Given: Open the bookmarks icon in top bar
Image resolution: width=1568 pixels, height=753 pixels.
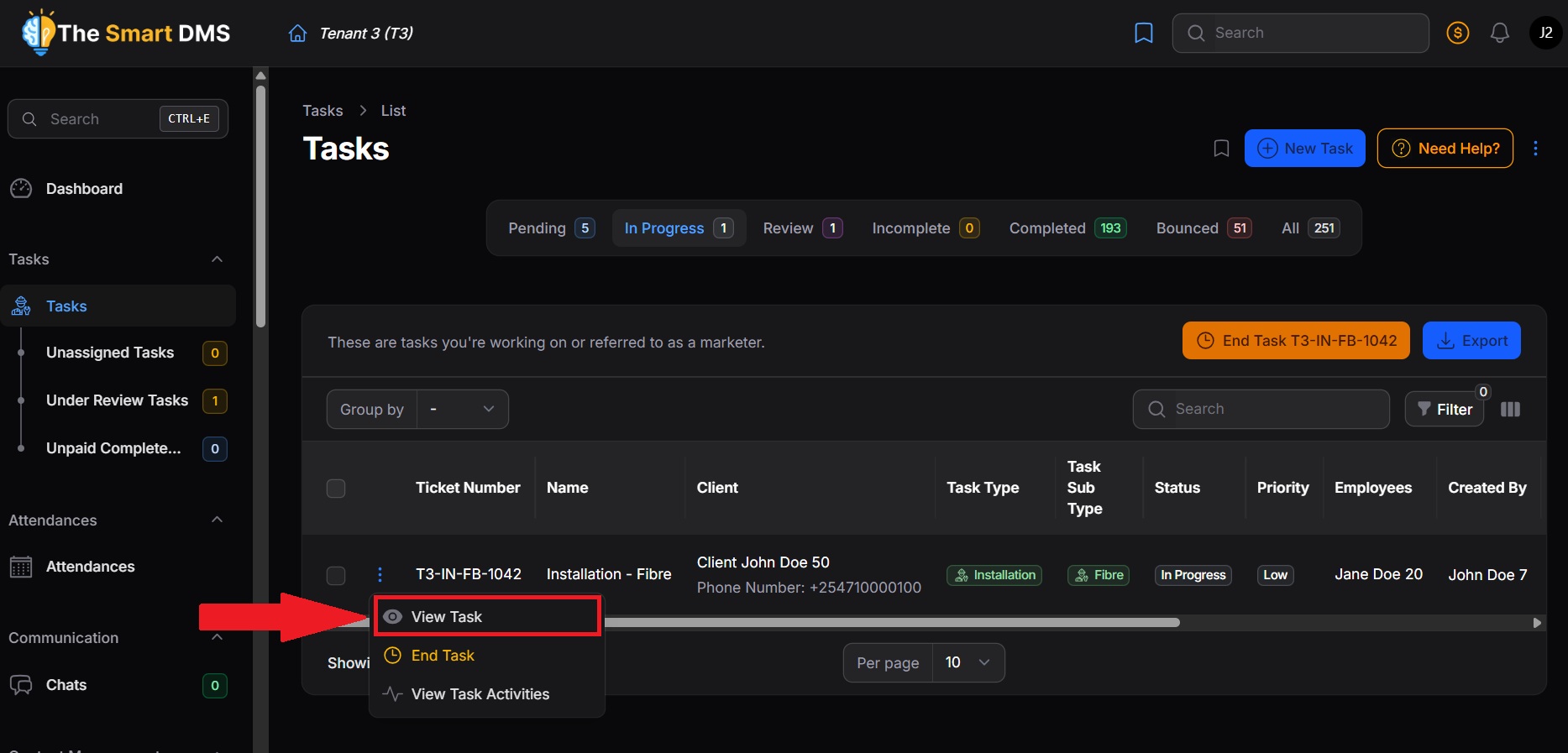Looking at the screenshot, I should (1143, 34).
